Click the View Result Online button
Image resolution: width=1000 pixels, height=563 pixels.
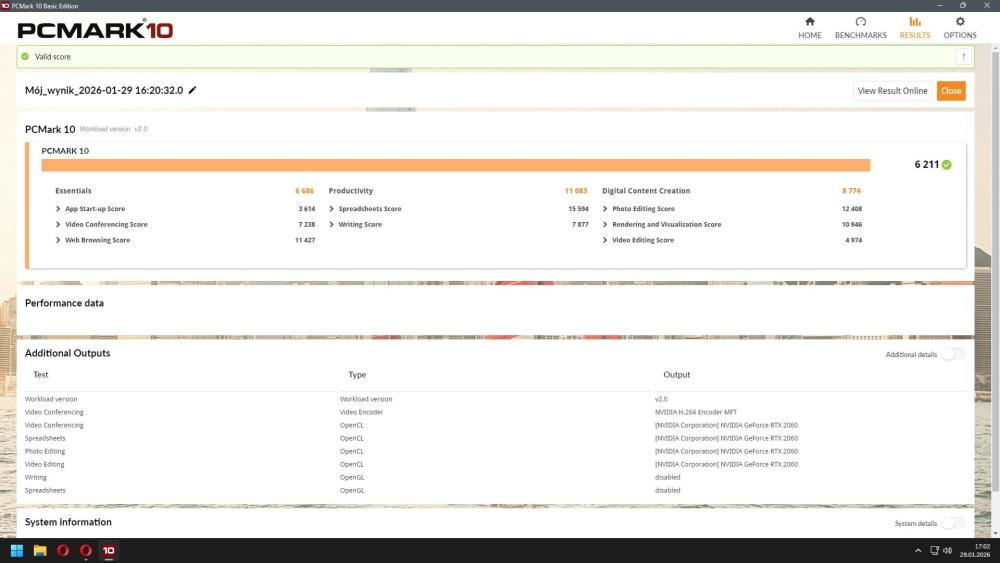pos(892,91)
